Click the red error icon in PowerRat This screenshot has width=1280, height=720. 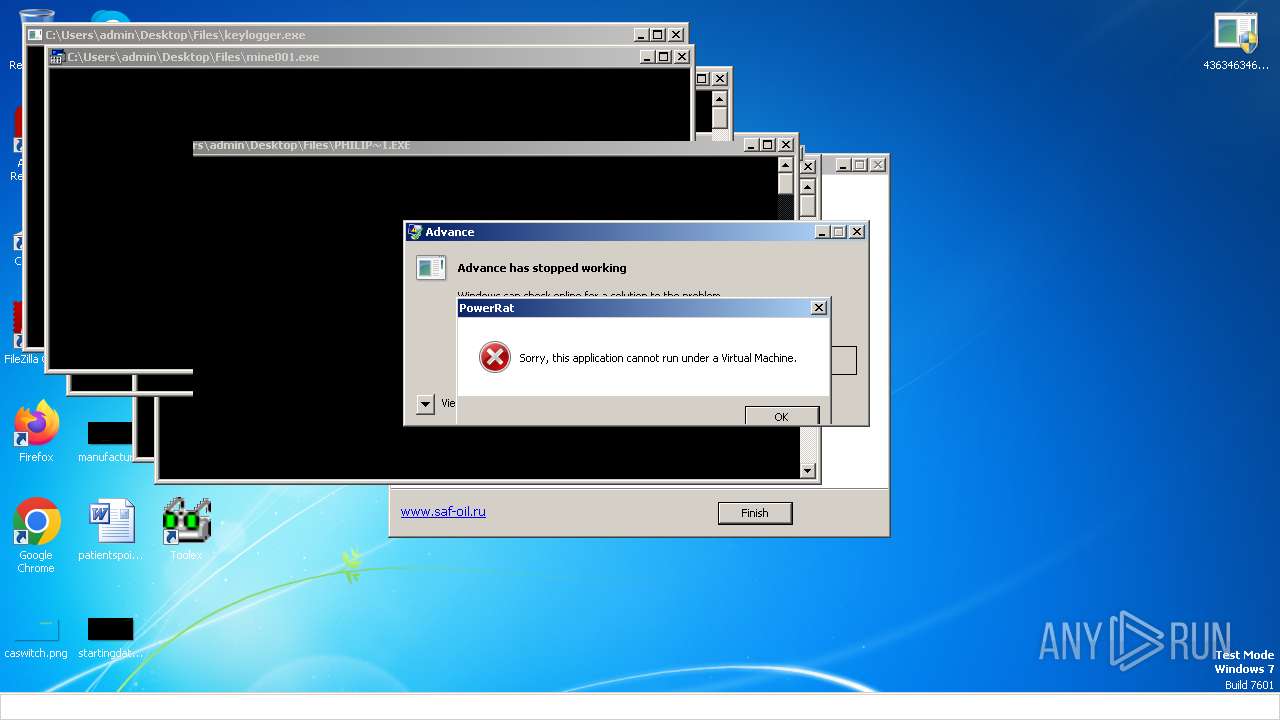pos(494,357)
